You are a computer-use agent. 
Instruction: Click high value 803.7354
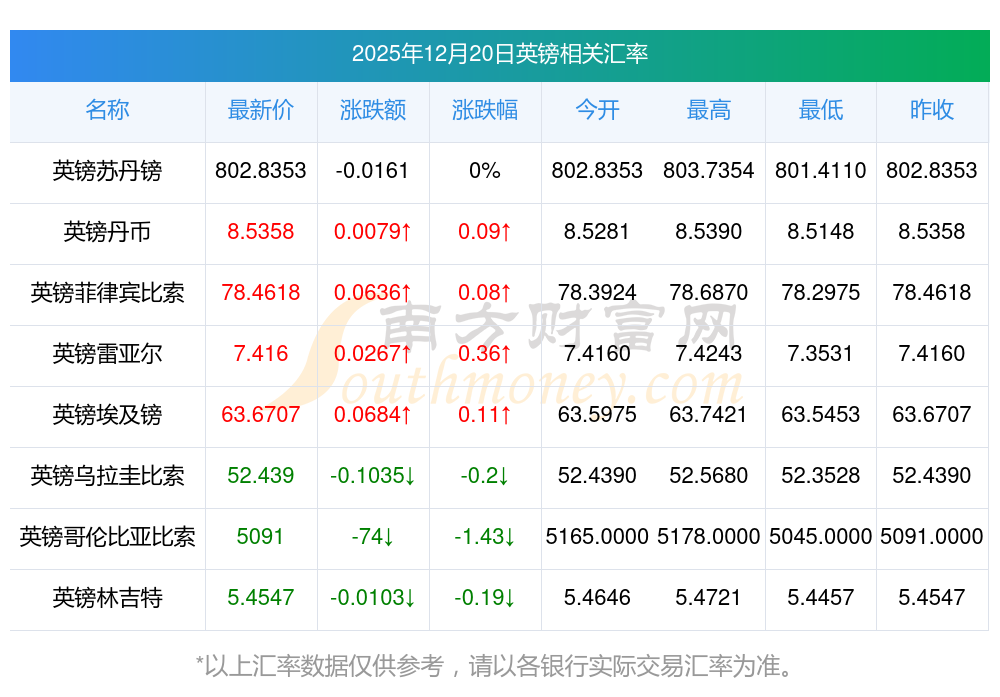coord(709,171)
